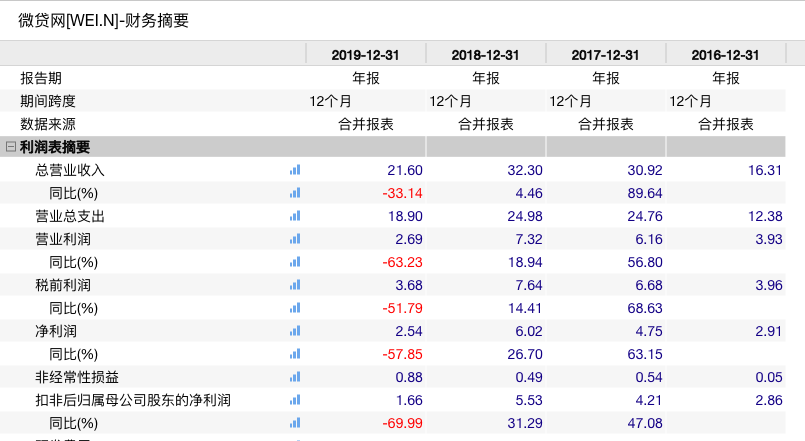Collapse the 利润表摘要 section

11,147
